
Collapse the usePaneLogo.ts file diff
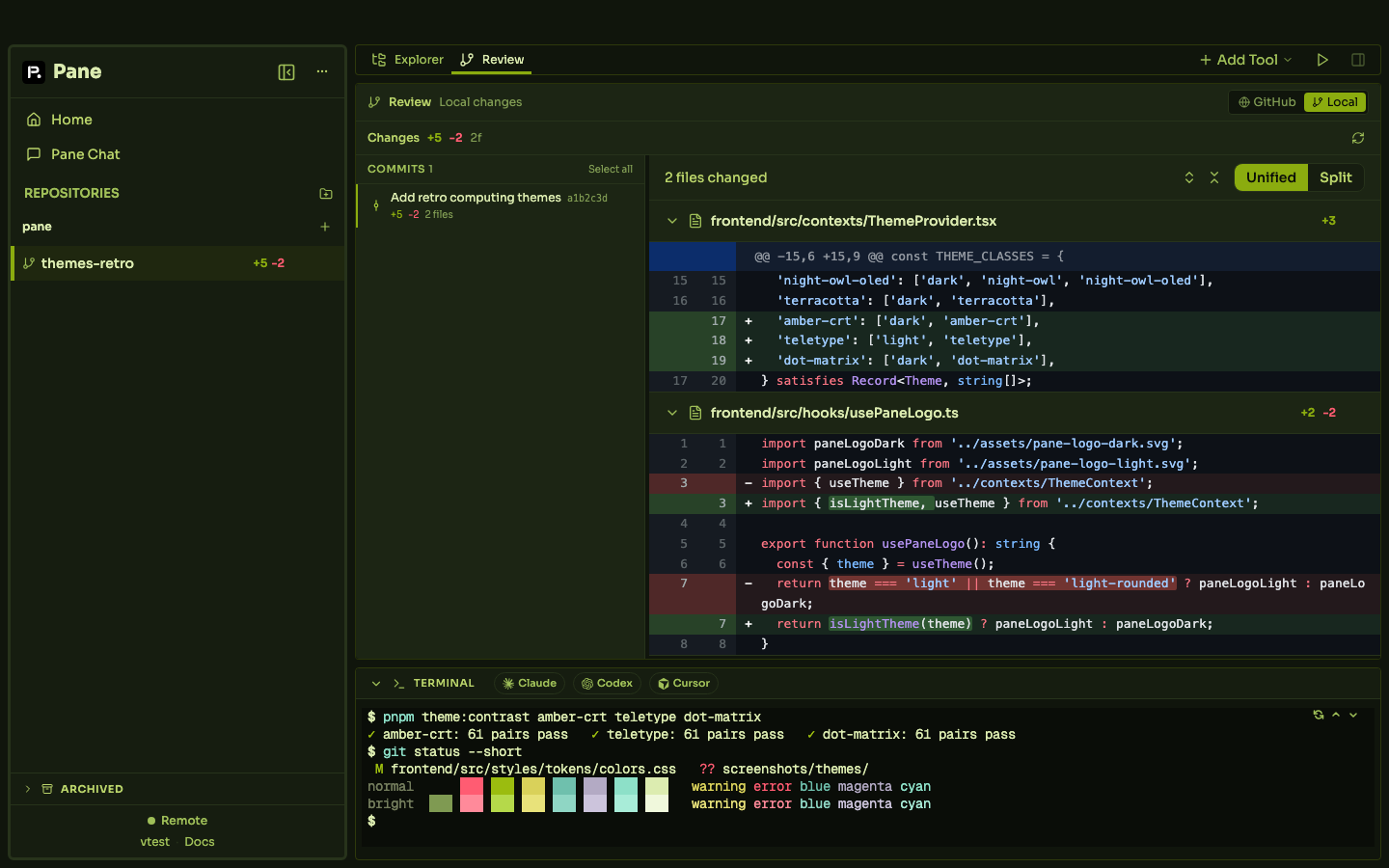672,413
